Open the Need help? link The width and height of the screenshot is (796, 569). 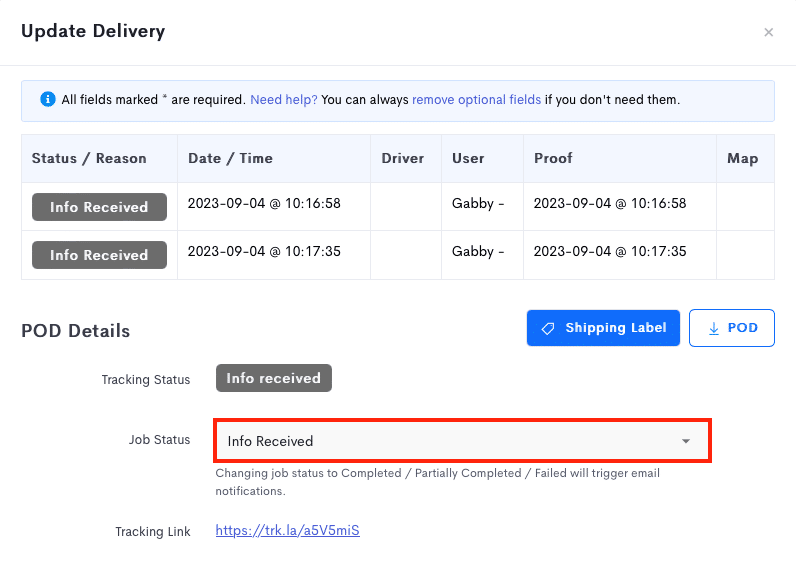coord(284,99)
